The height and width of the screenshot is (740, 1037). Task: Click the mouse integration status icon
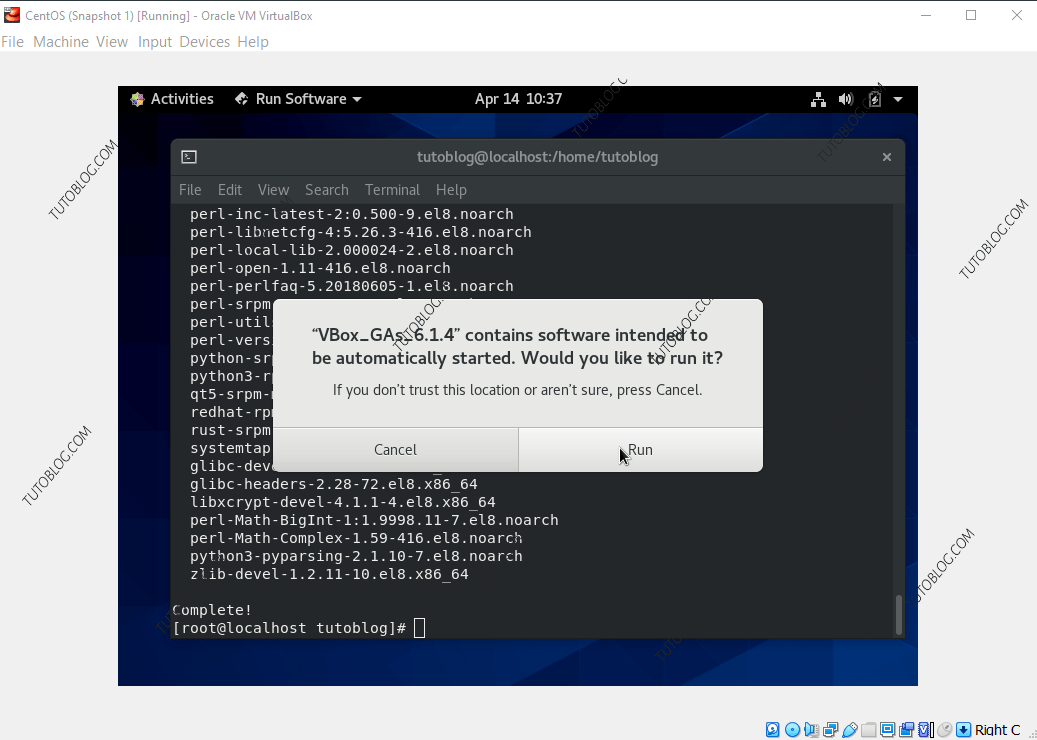[x=945, y=729]
